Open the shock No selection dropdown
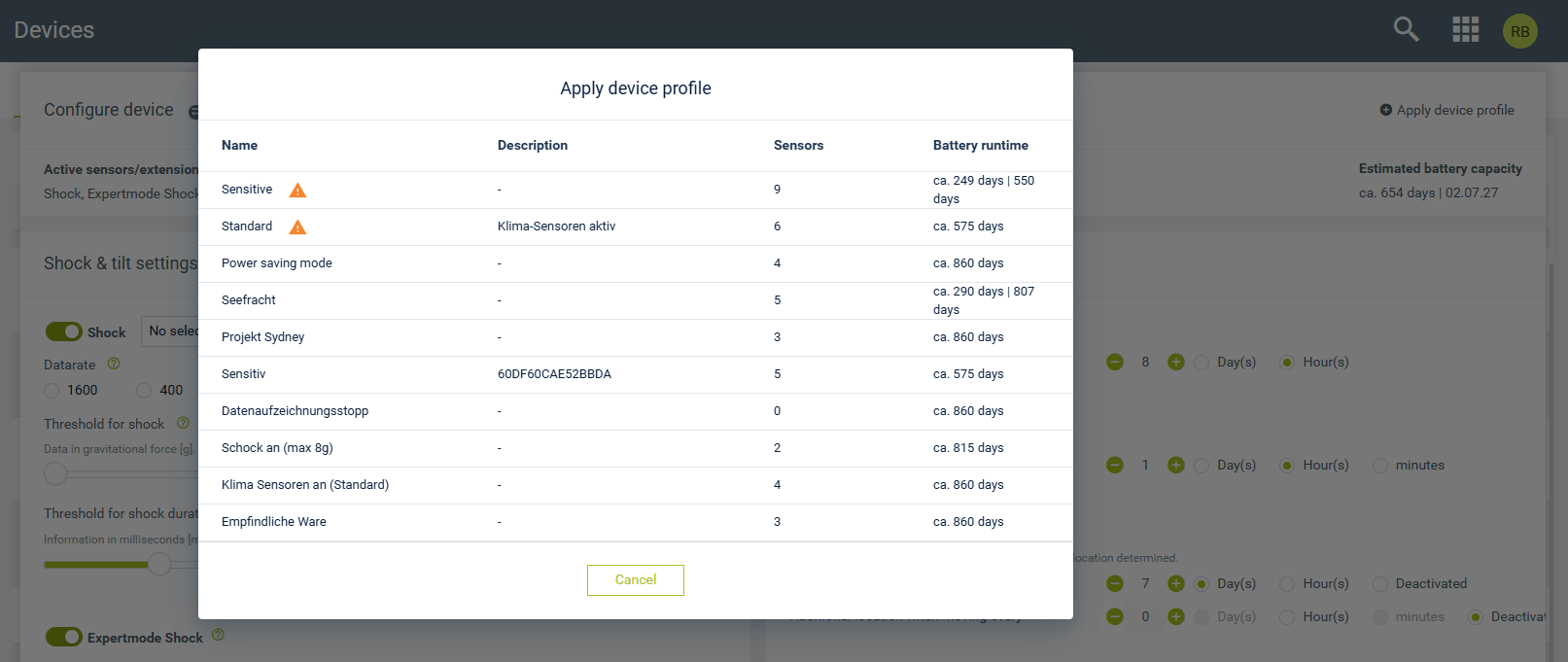The width and height of the screenshot is (1568, 662). point(171,331)
